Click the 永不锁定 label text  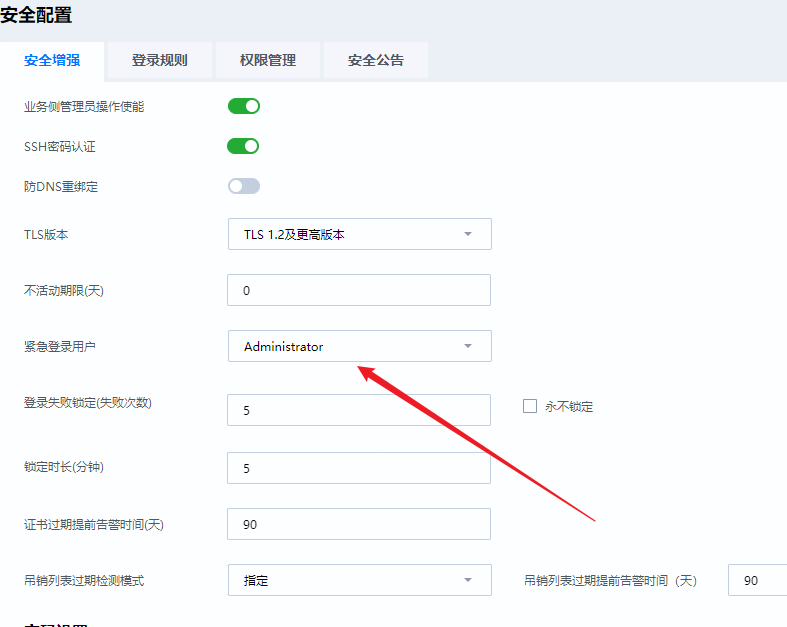(569, 407)
